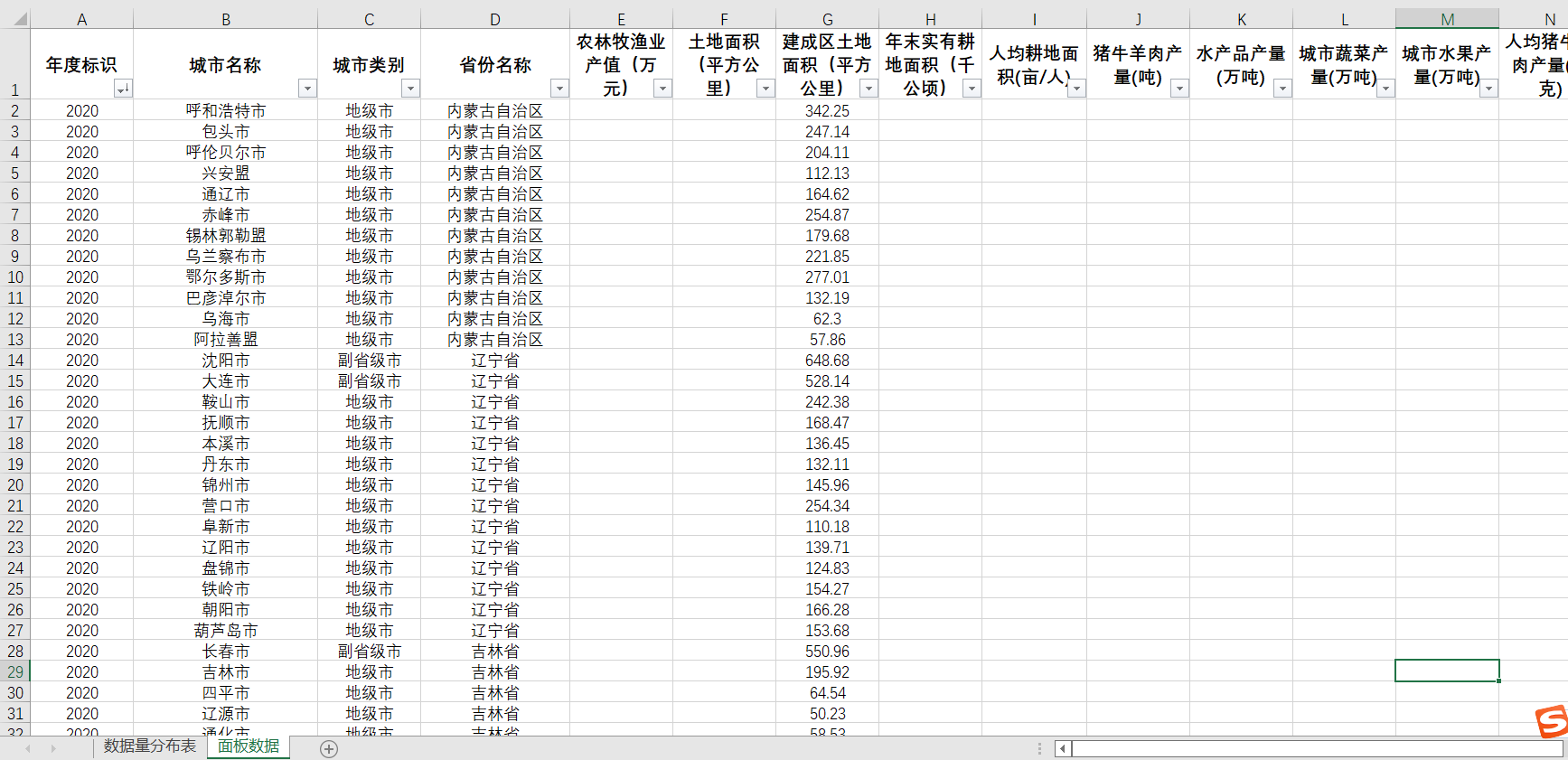Image resolution: width=1568 pixels, height=760 pixels.
Task: Open filter dropdown for 年末实有耕地面积 column
Action: coord(972,89)
